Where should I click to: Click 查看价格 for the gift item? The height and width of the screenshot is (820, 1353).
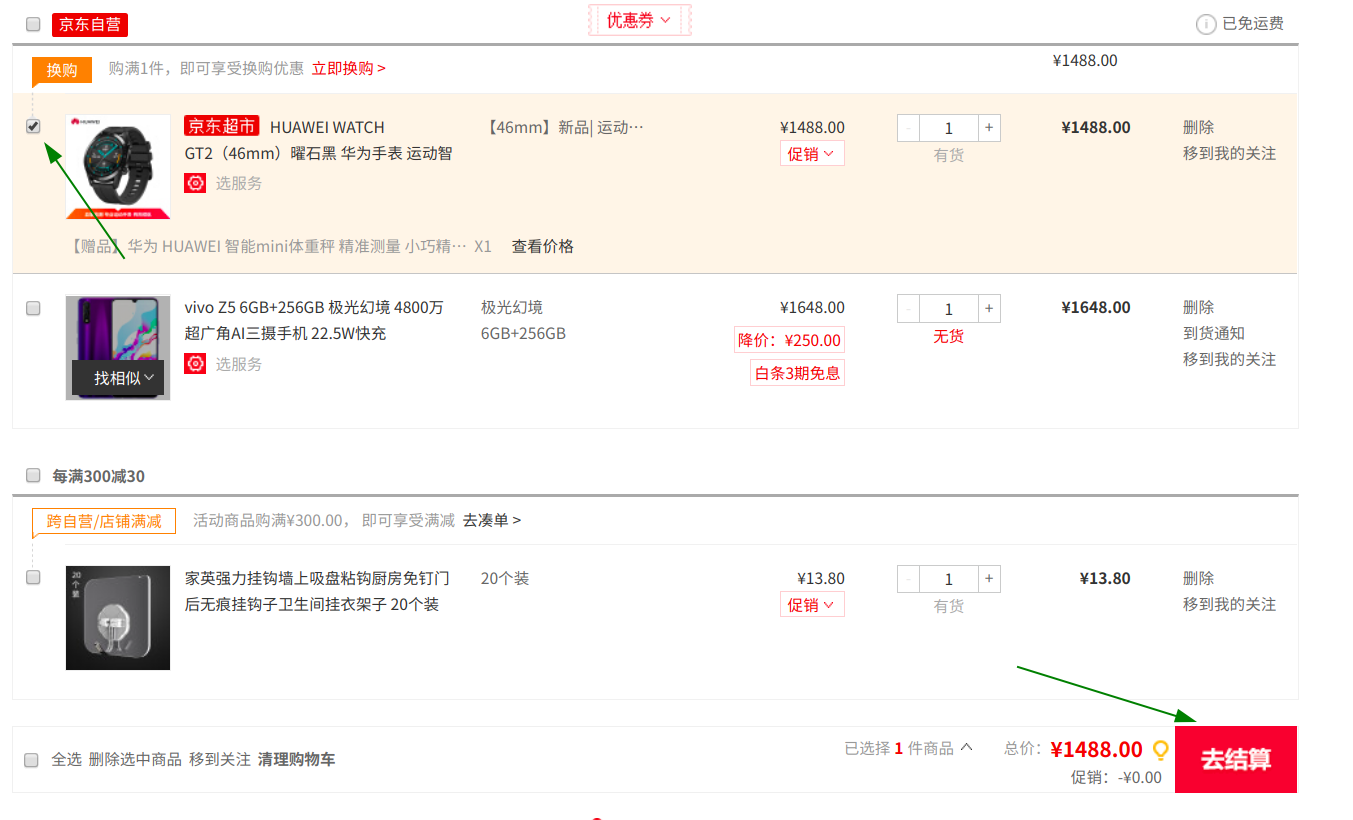[543, 246]
